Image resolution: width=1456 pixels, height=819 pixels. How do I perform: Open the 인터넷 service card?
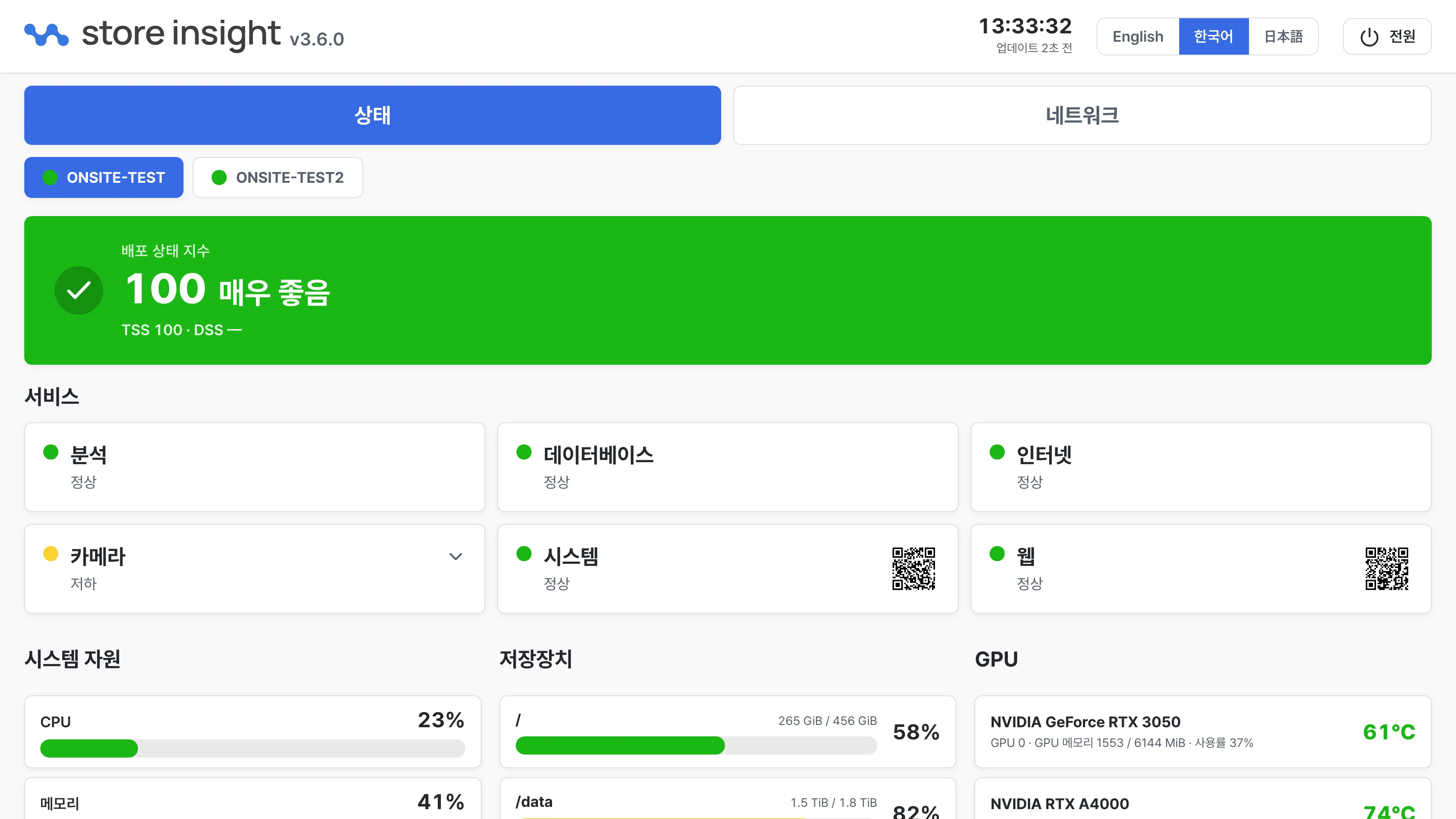click(x=1200, y=467)
